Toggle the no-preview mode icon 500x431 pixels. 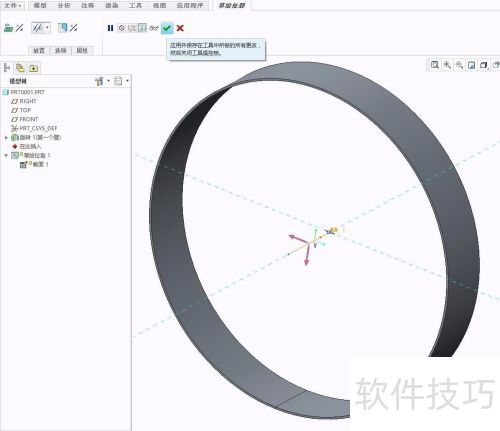(x=122, y=28)
